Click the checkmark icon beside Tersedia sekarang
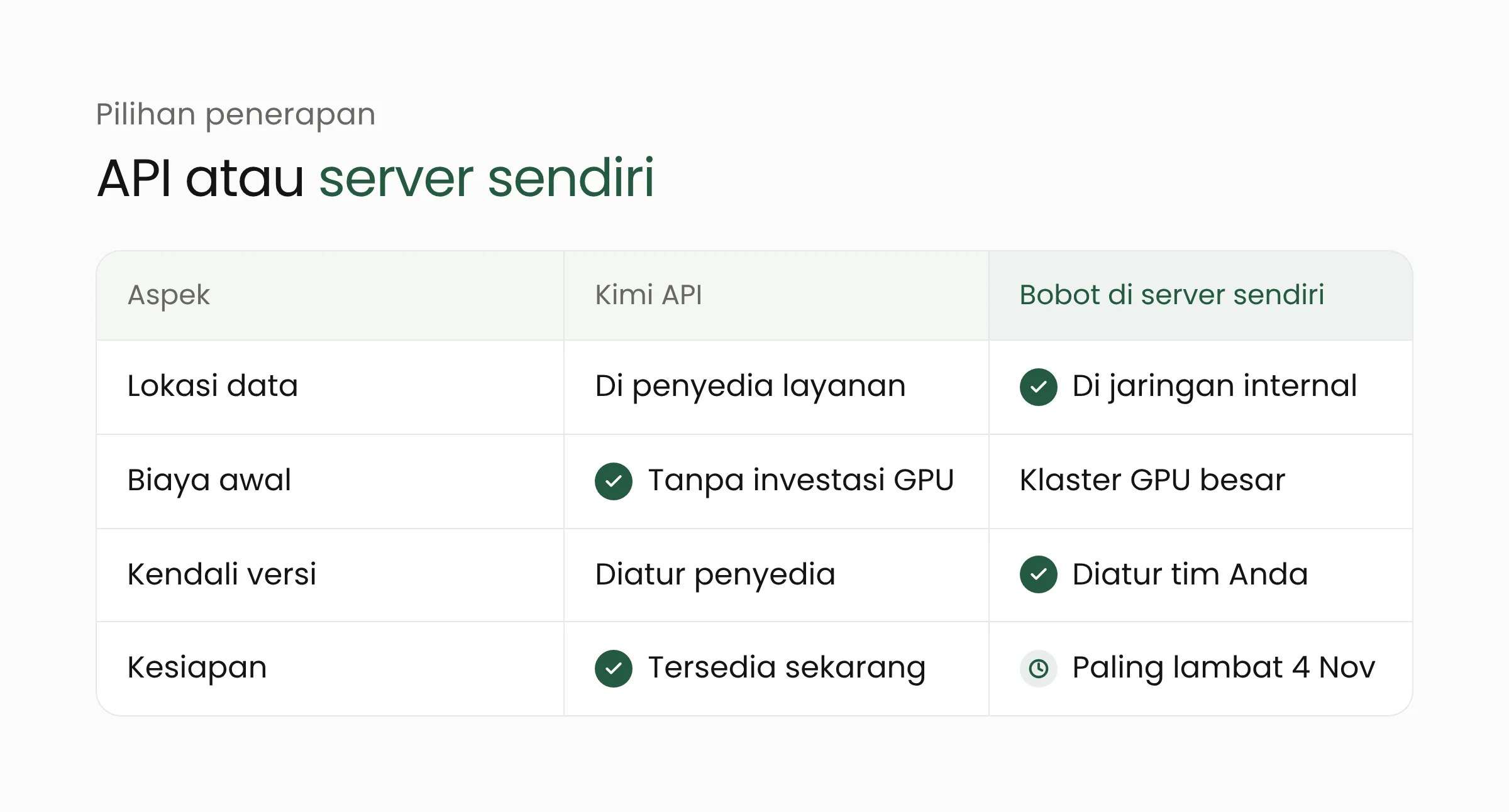 tap(613, 668)
